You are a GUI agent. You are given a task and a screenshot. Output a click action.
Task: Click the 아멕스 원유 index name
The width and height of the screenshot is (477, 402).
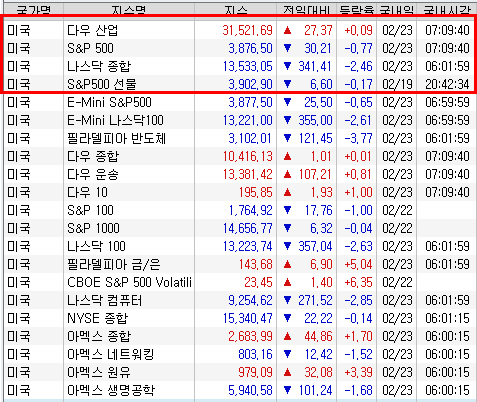99,372
